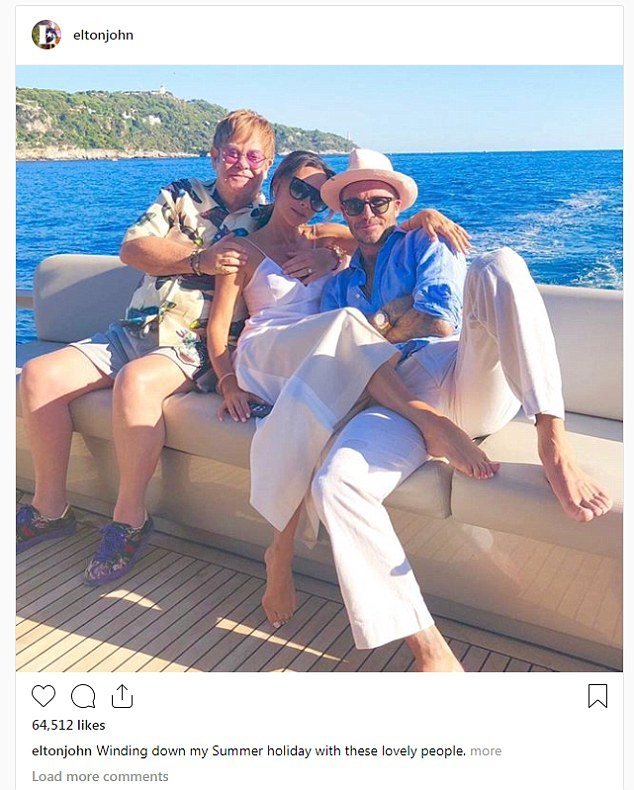Click eltonjohn username in post header
Viewport: 634px width, 790px height.
coord(103,35)
